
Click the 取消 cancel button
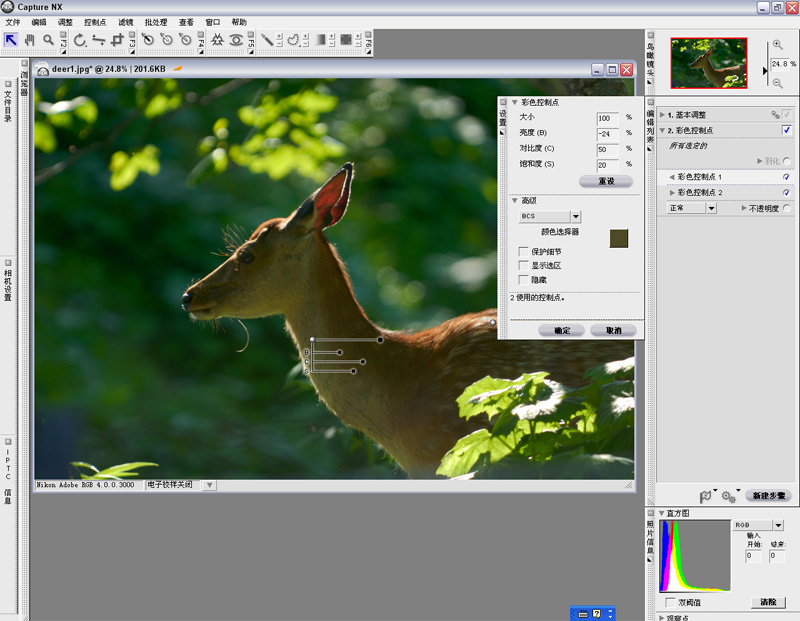point(613,330)
